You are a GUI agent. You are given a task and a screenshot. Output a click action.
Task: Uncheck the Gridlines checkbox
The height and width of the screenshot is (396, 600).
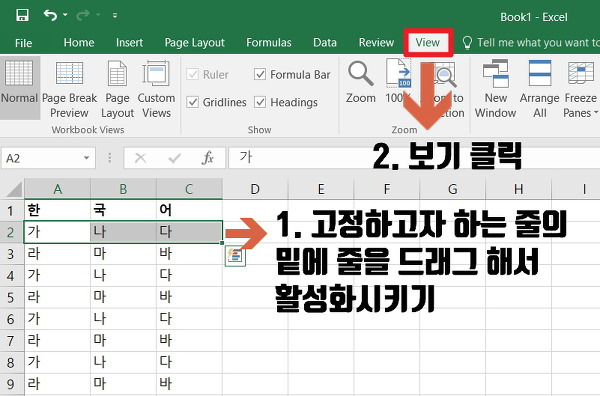coord(192,102)
